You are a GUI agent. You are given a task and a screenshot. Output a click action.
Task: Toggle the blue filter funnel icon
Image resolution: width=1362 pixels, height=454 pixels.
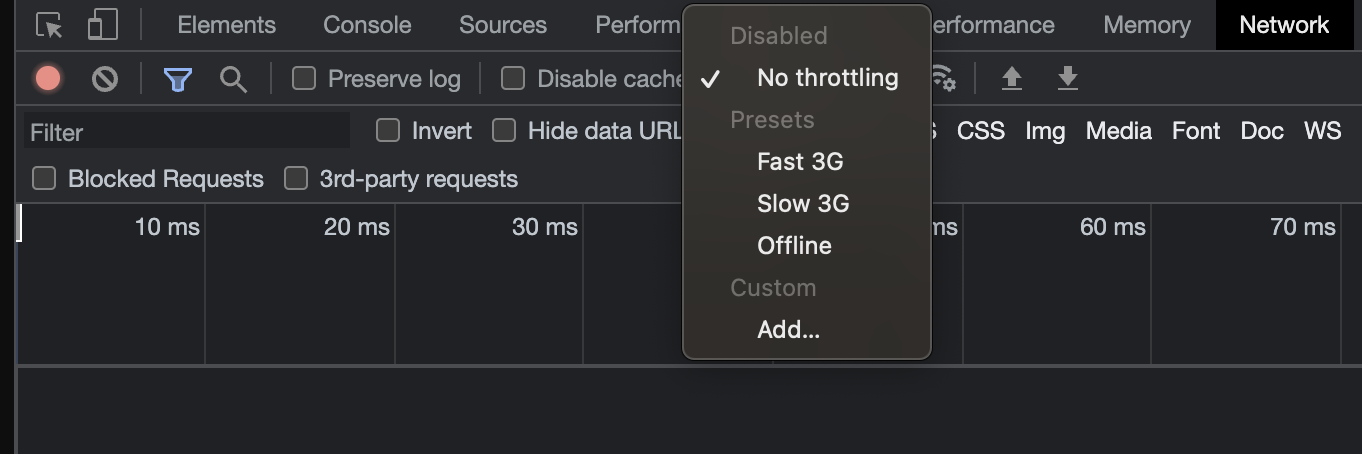[x=177, y=79]
